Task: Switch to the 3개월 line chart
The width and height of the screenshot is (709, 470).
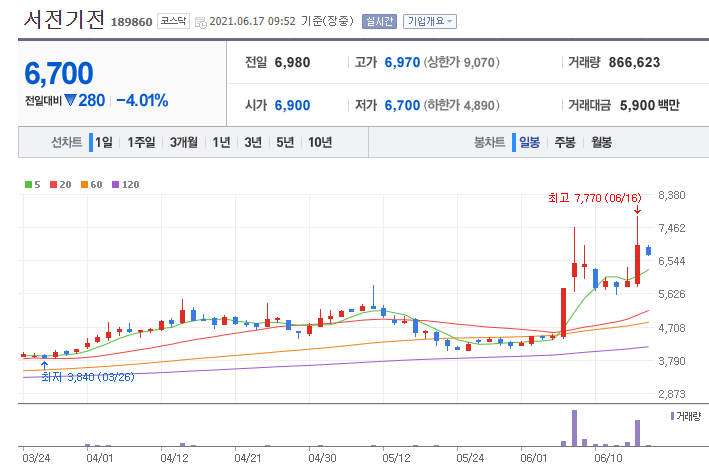Action: tap(184, 142)
